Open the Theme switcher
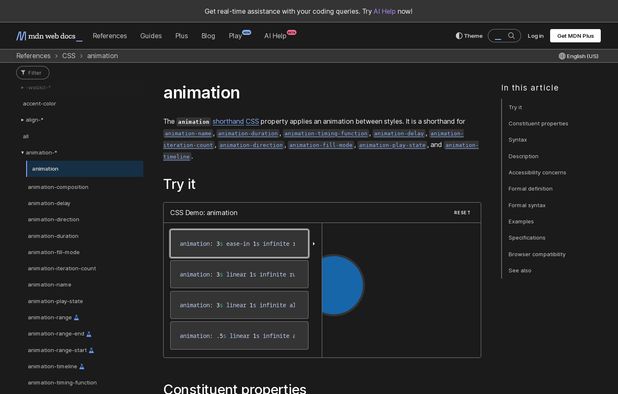The width and height of the screenshot is (618, 394). click(x=469, y=36)
